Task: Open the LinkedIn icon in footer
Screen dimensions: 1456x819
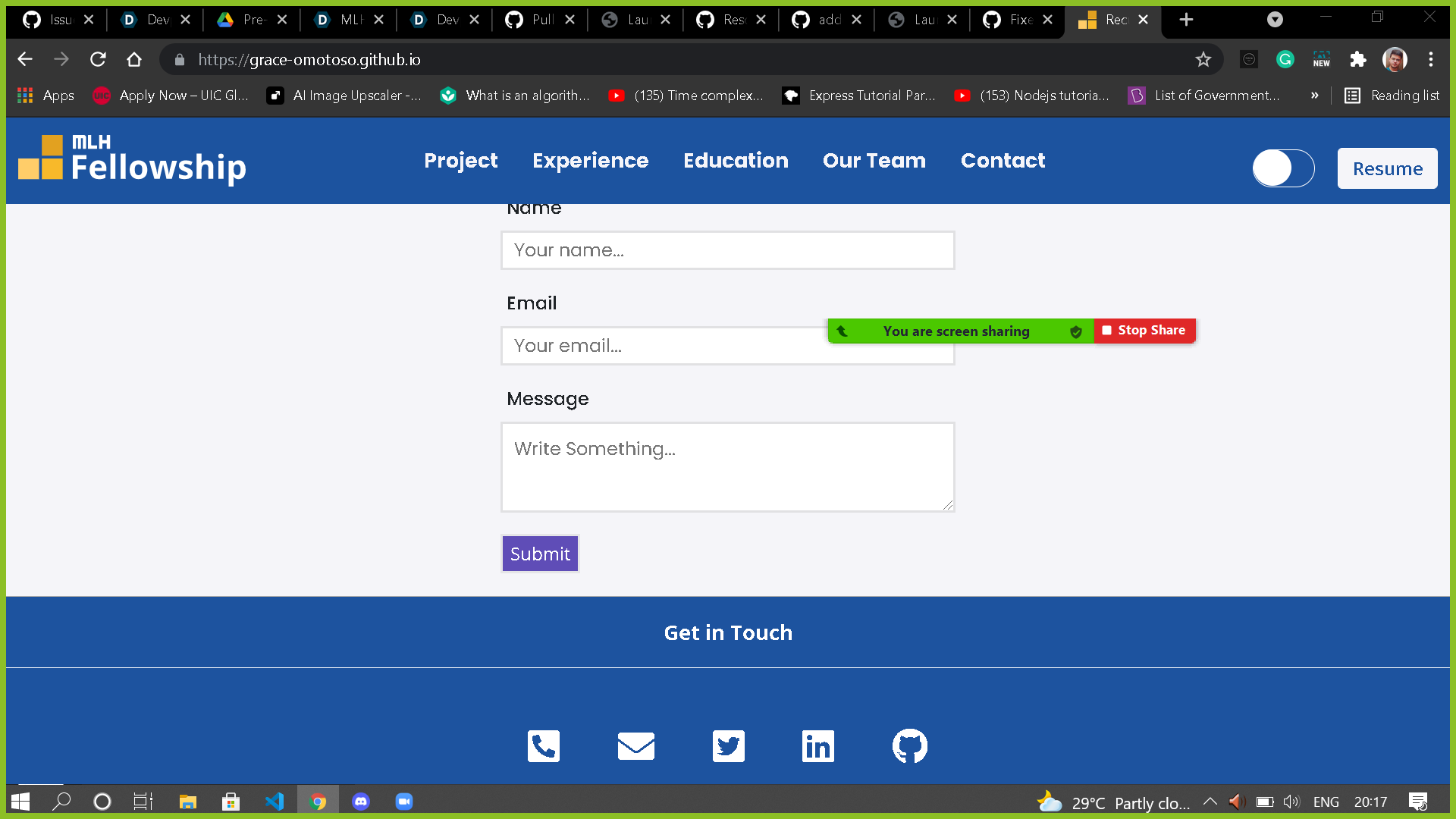Action: (817, 746)
